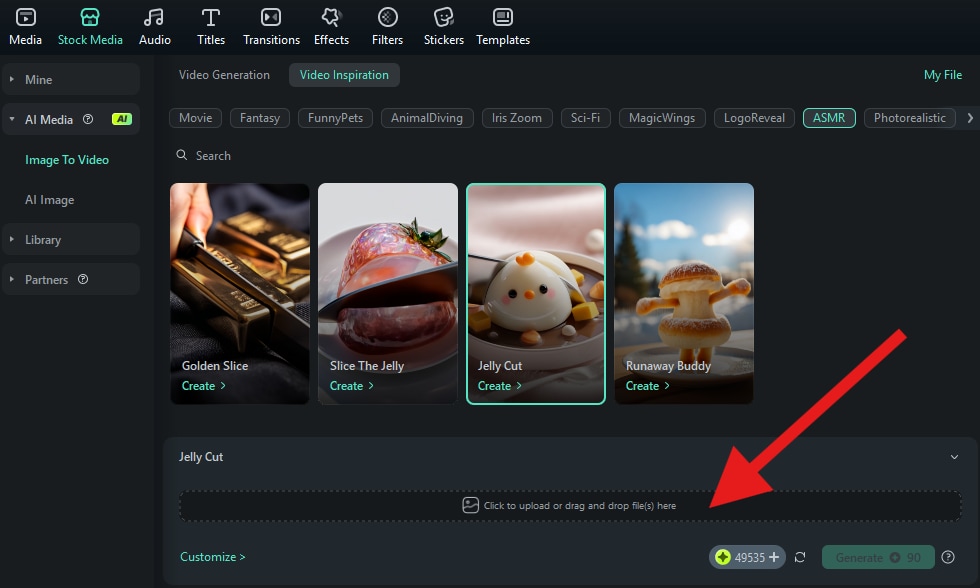This screenshot has width=980, height=588.
Task: Select the Photorealistic category chip
Action: click(909, 118)
